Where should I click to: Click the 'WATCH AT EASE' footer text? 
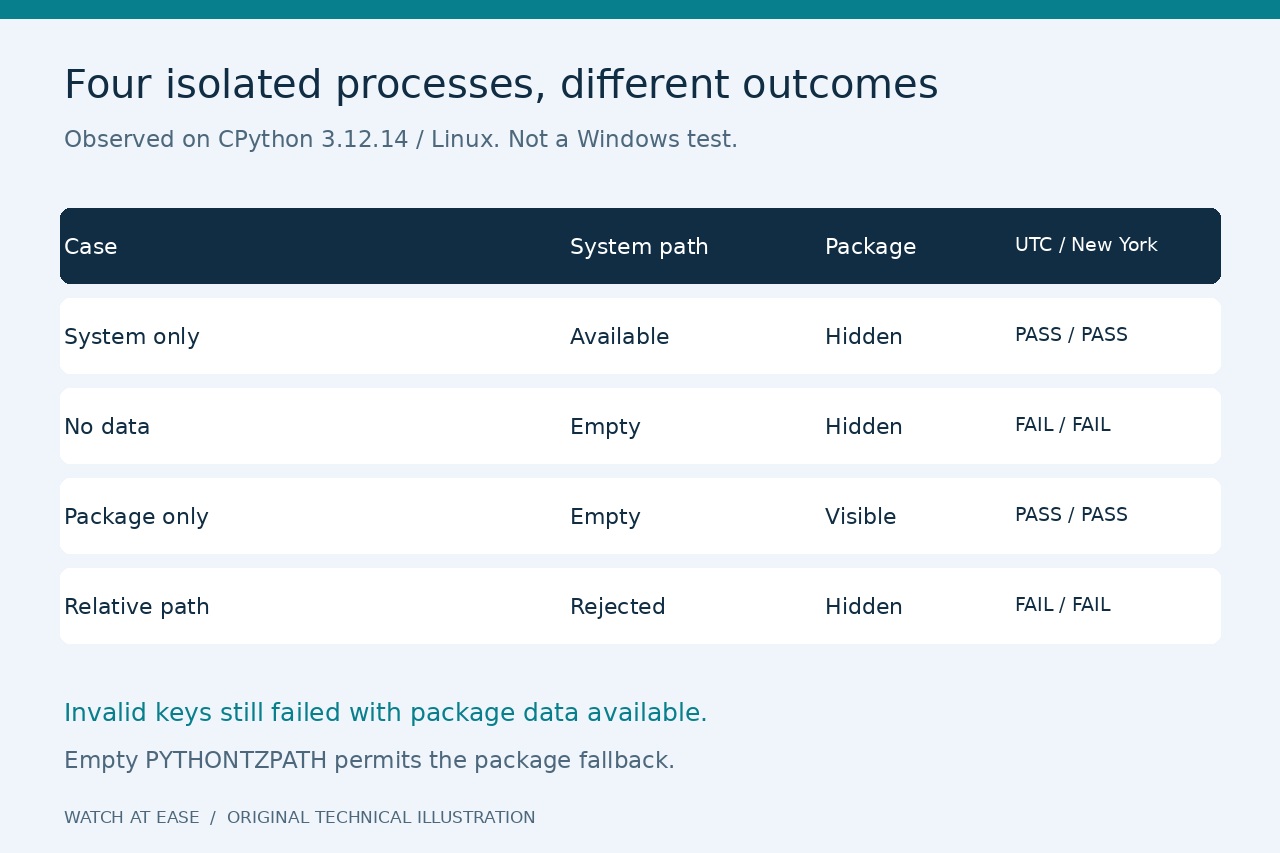tap(132, 818)
